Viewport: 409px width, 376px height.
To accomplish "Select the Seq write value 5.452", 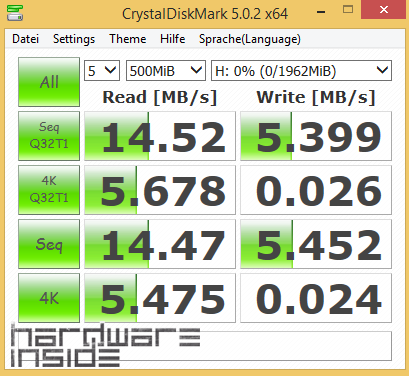I will click(x=316, y=244).
